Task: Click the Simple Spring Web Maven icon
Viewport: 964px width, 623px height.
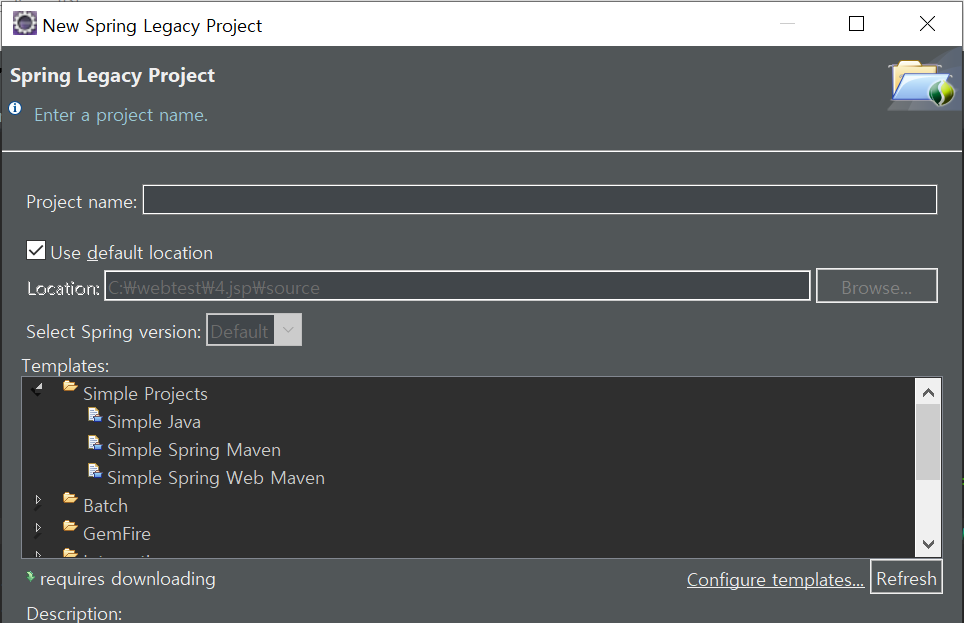Action: [95, 471]
